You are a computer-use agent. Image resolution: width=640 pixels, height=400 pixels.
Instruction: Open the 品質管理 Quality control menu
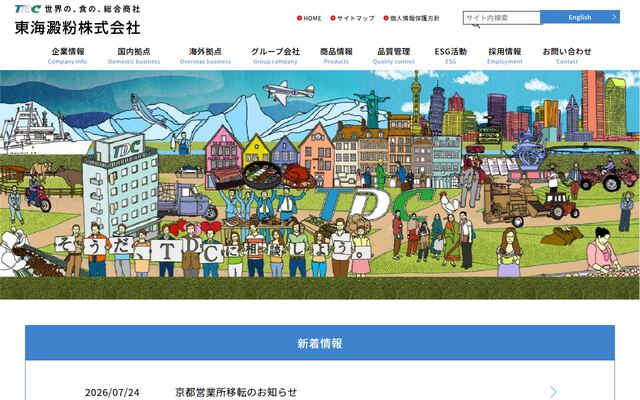tap(393, 56)
